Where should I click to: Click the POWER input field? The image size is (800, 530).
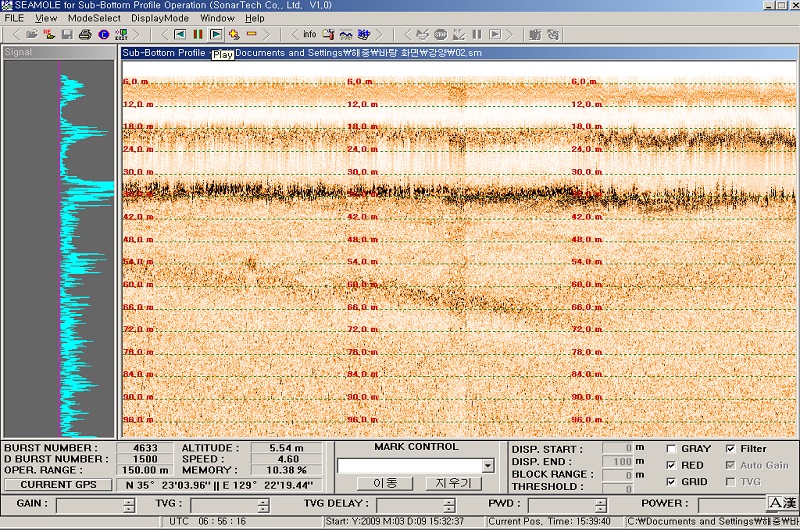click(x=732, y=505)
